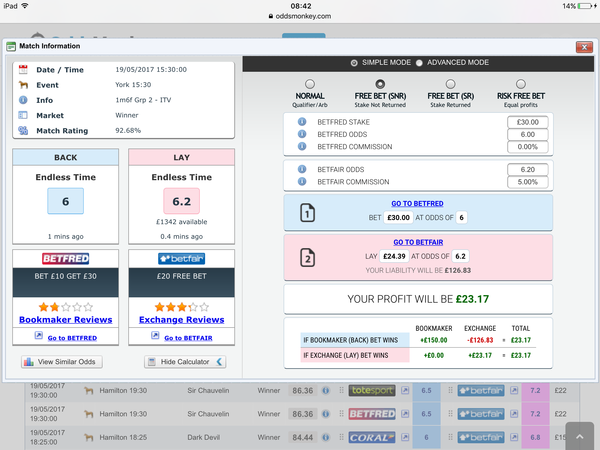Screen dimensions: 600x450
Task: Click the info icon beside Betfred Odds
Action: click(x=302, y=134)
